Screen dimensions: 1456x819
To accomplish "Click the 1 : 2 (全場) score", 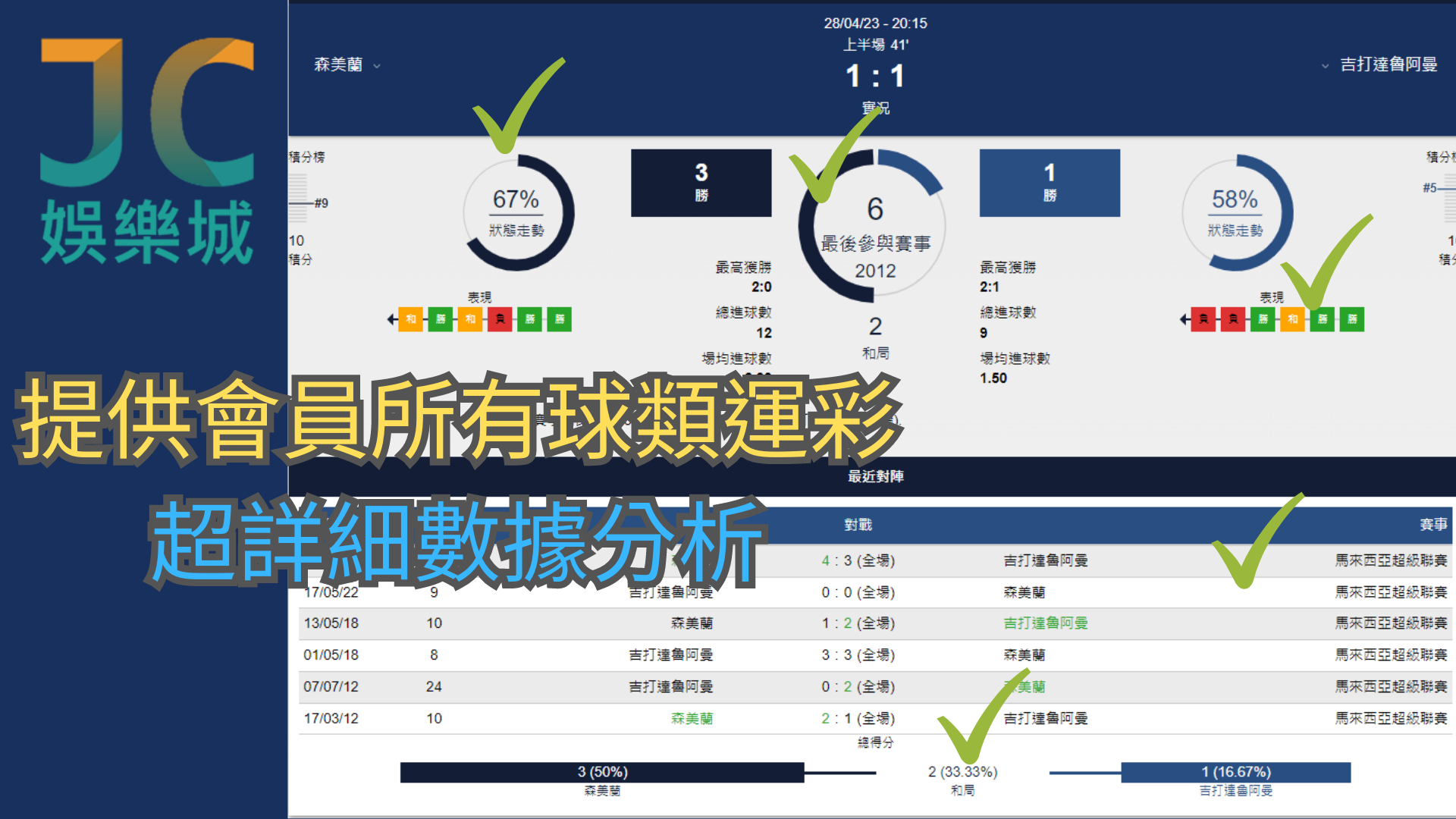I will [x=858, y=623].
